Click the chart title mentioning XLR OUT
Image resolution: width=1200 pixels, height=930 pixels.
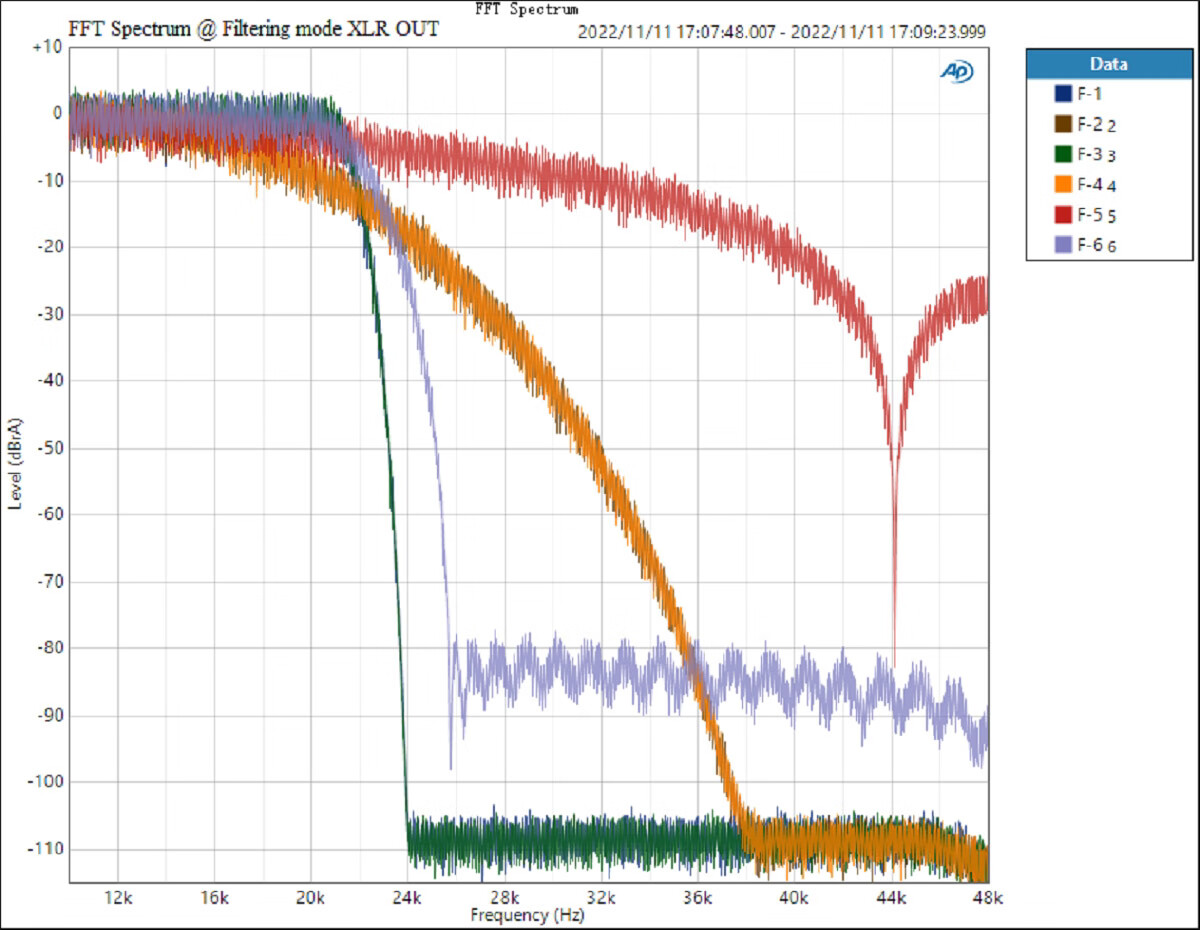(x=253, y=30)
